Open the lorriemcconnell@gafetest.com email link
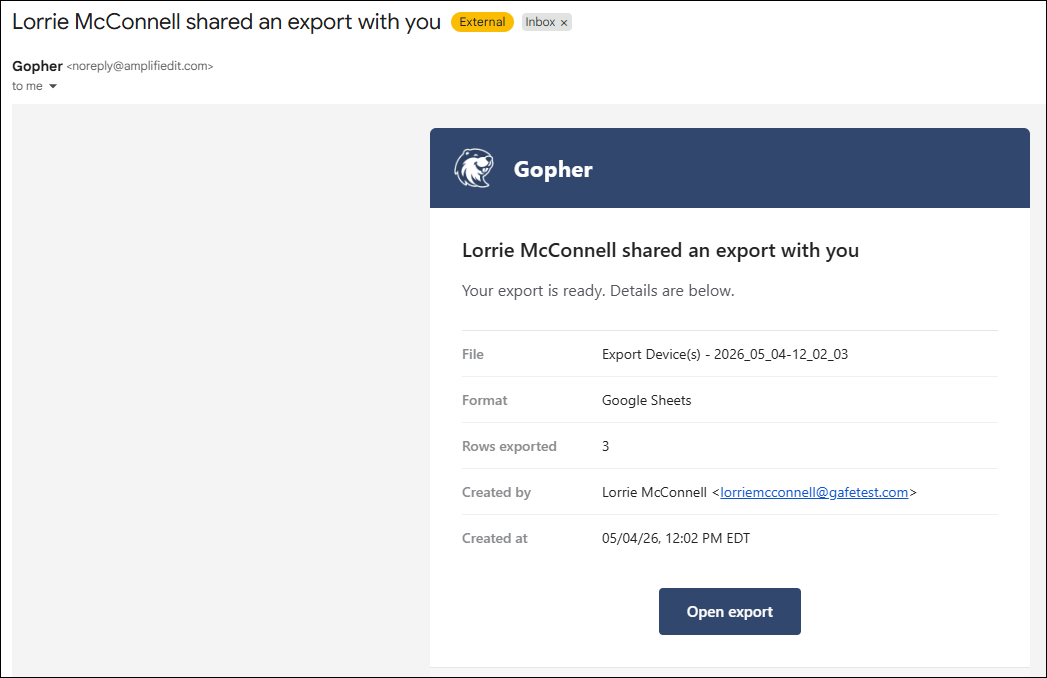This screenshot has width=1047, height=678. tap(814, 492)
